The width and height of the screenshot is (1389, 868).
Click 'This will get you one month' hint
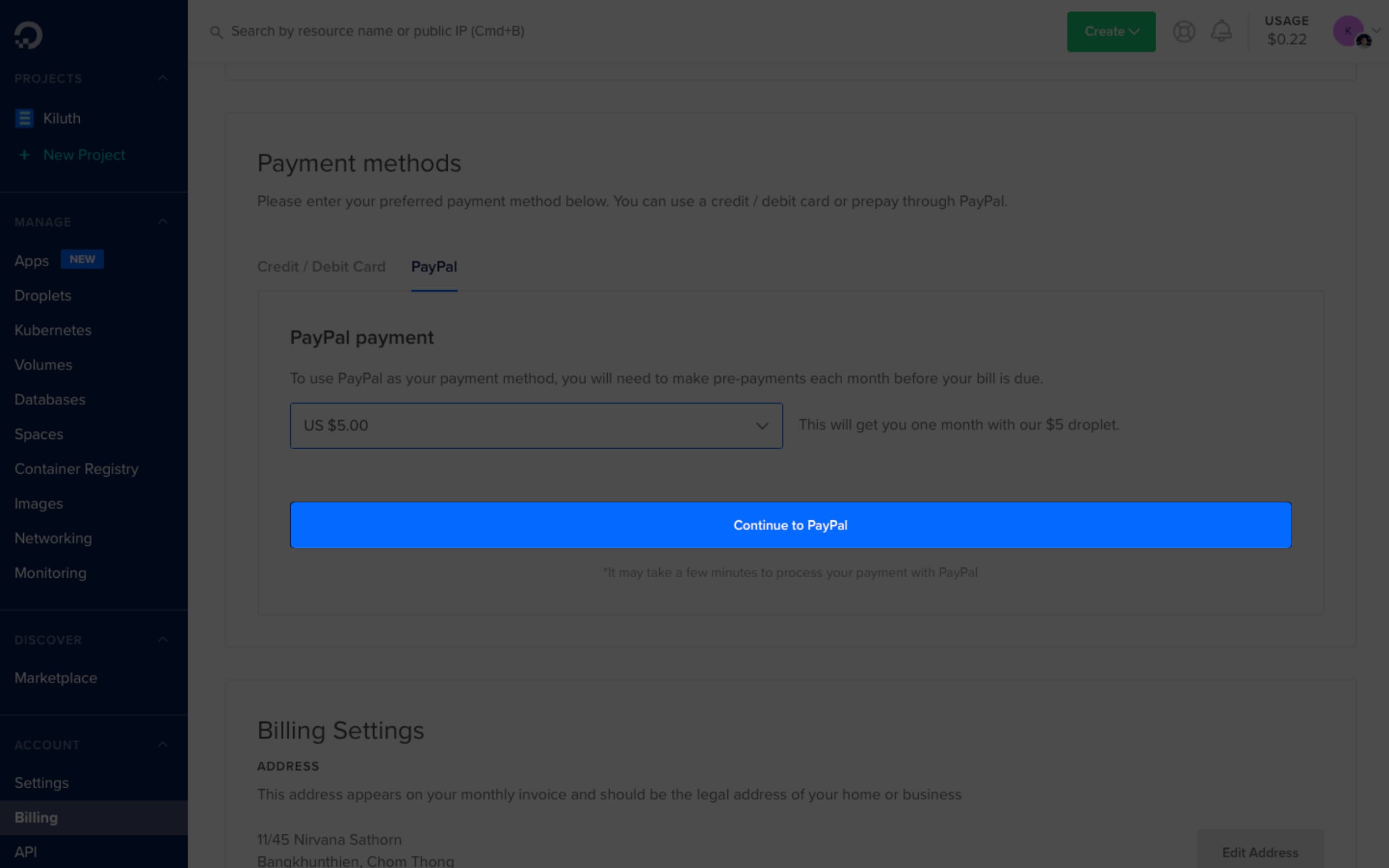959,425
